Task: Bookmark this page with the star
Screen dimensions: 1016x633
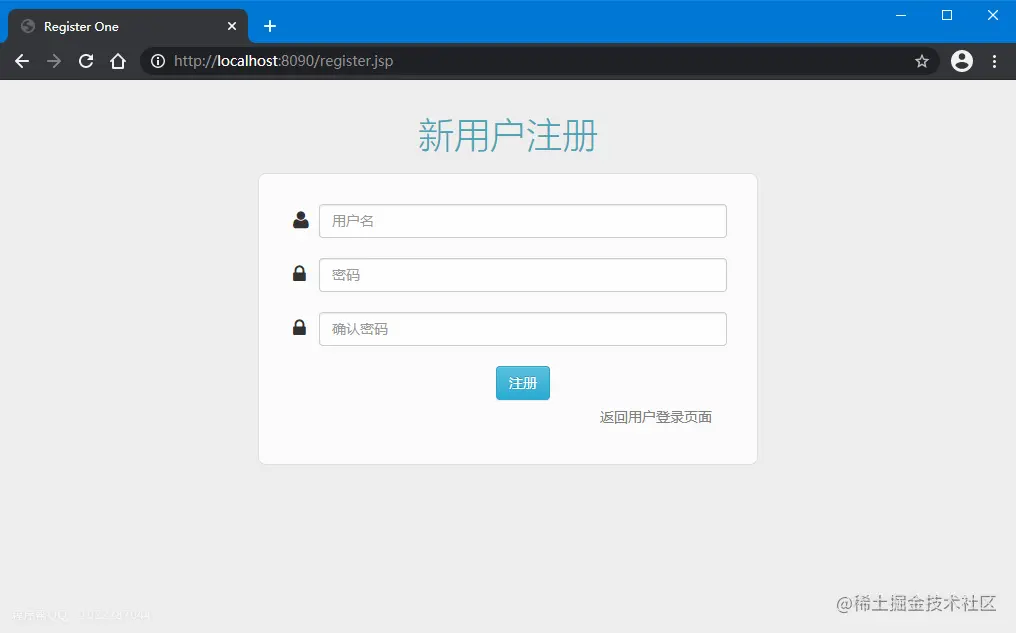Action: tap(922, 61)
